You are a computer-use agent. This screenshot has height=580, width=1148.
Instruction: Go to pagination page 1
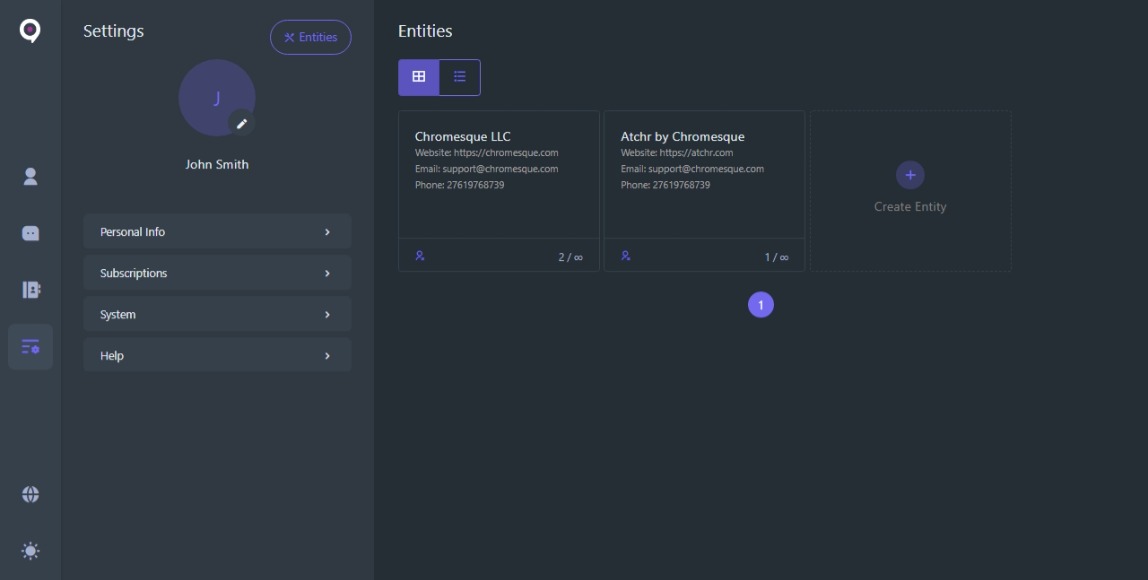point(761,305)
